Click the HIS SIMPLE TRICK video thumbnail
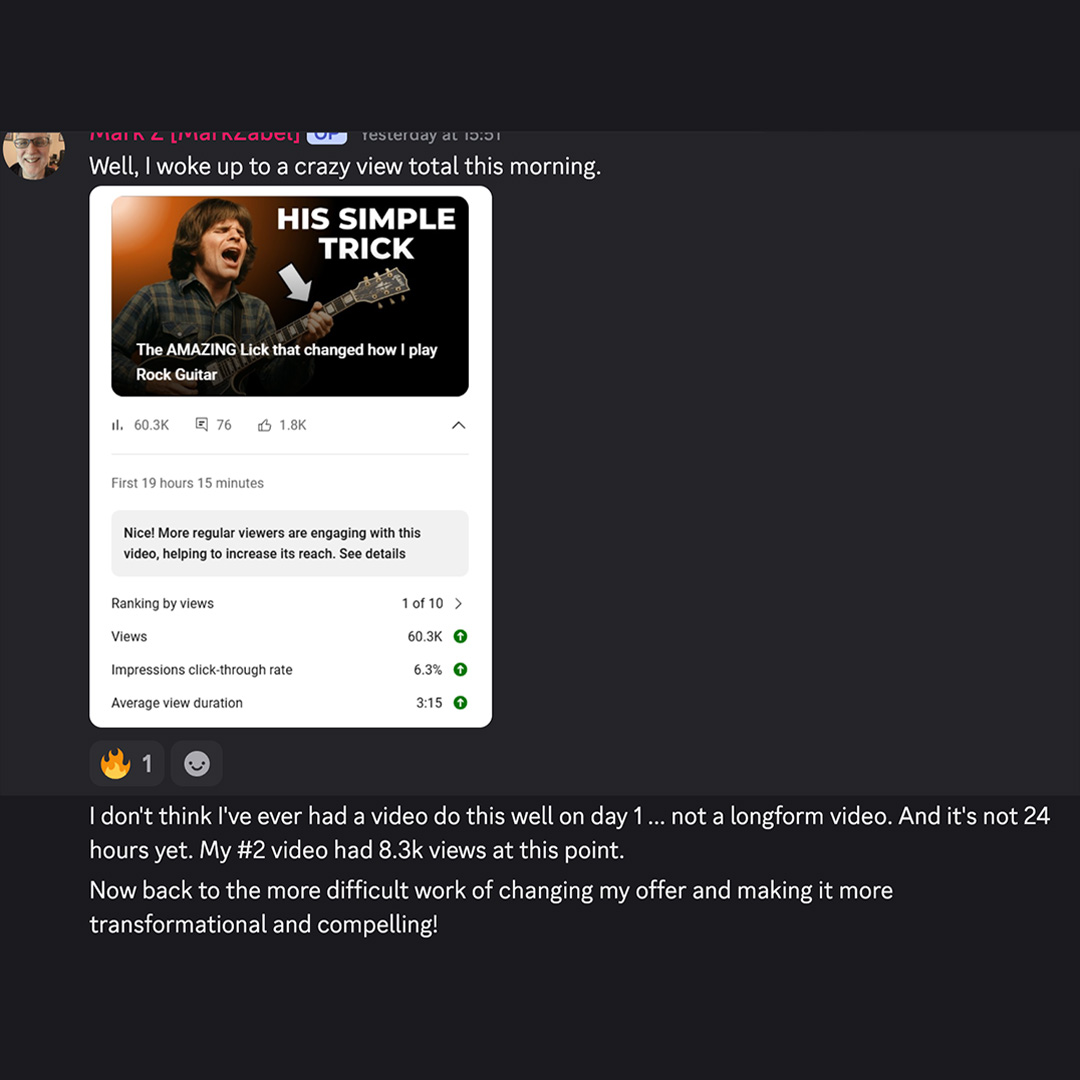Image resolution: width=1080 pixels, height=1080 pixels. tap(290, 296)
